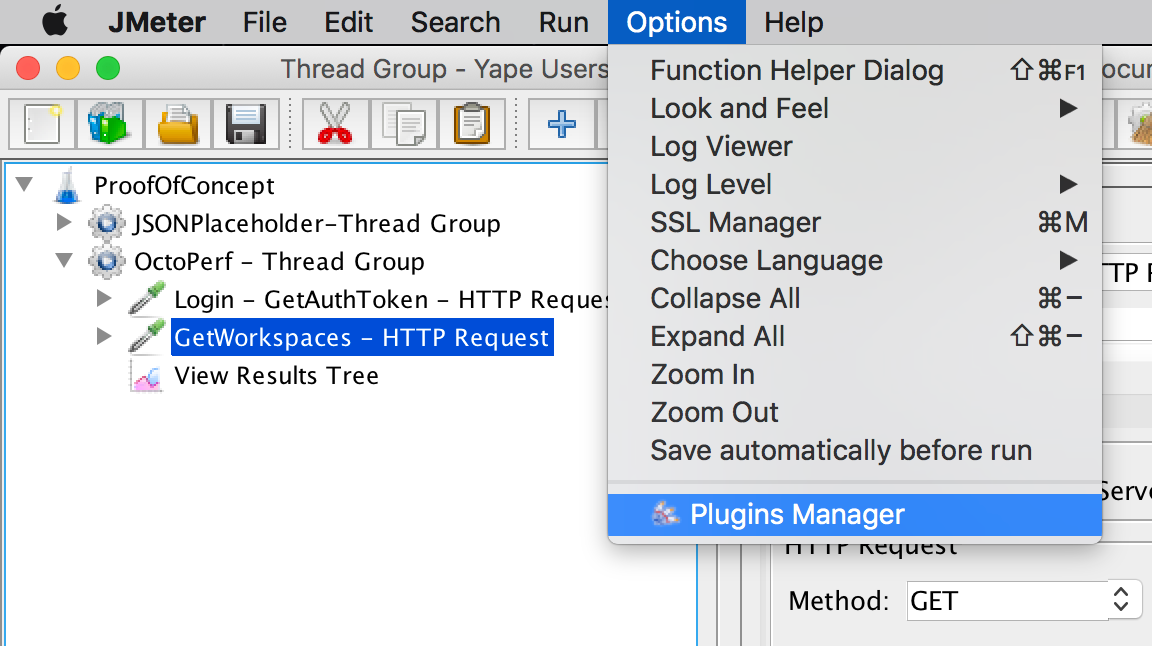Collapse the OctoPerf Thread Group

[64, 261]
